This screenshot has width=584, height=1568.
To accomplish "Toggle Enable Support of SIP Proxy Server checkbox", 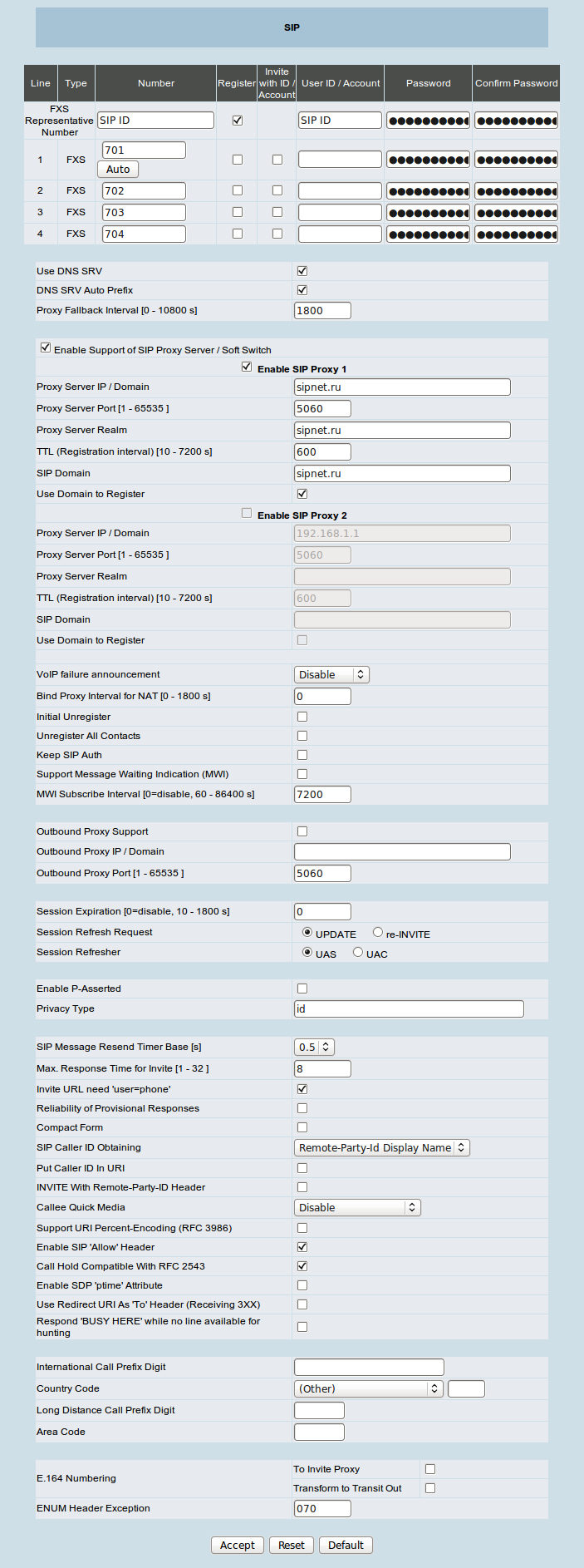I will click(46, 348).
